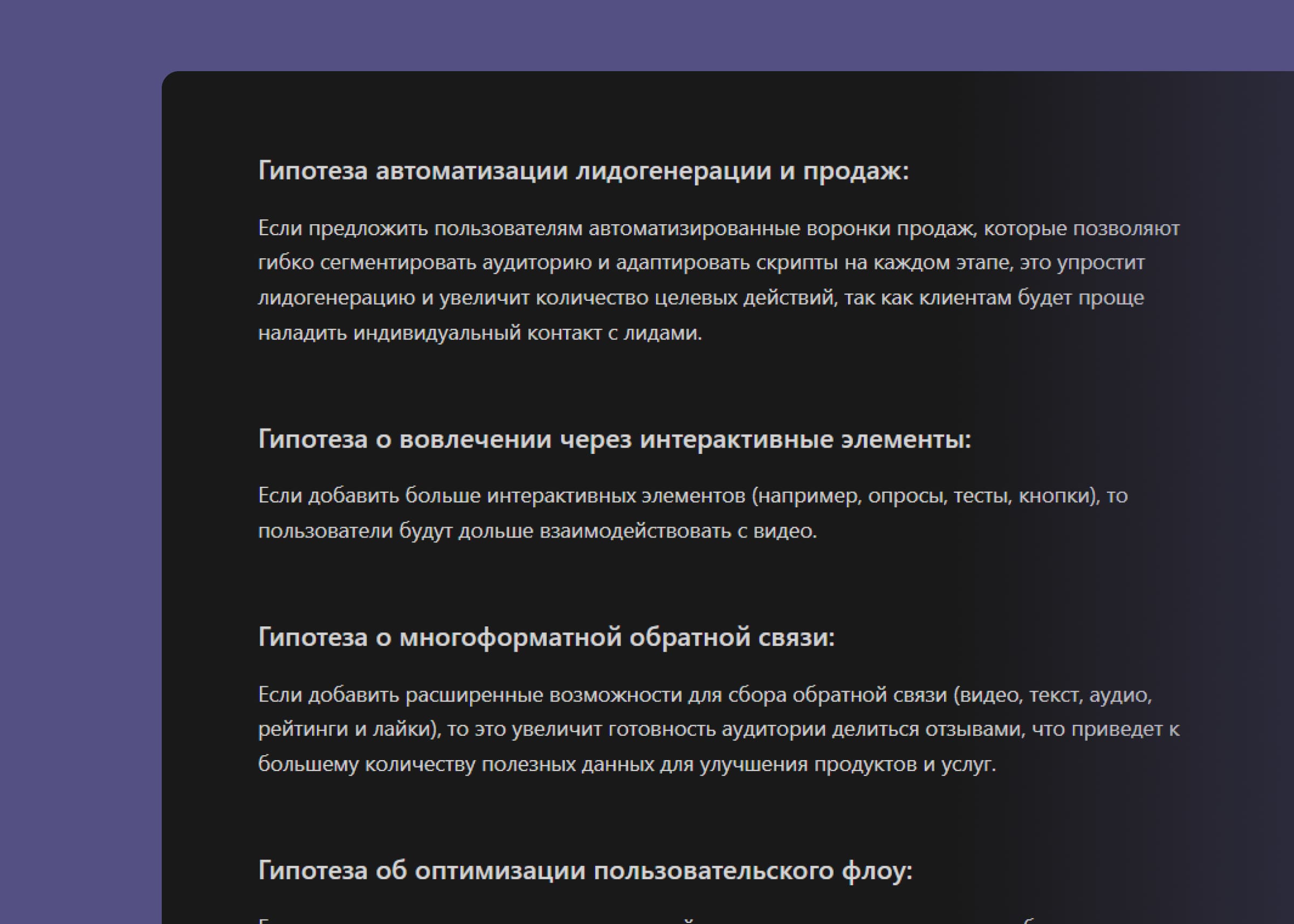
Task: Click the heading about оптимизации пользовательского флоу
Action: [585, 870]
